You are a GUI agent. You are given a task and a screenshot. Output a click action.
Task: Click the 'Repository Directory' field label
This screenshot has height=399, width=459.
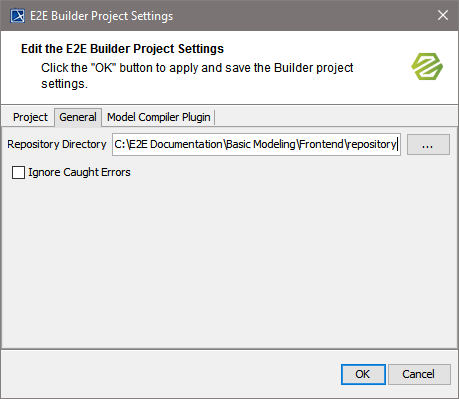(x=57, y=144)
